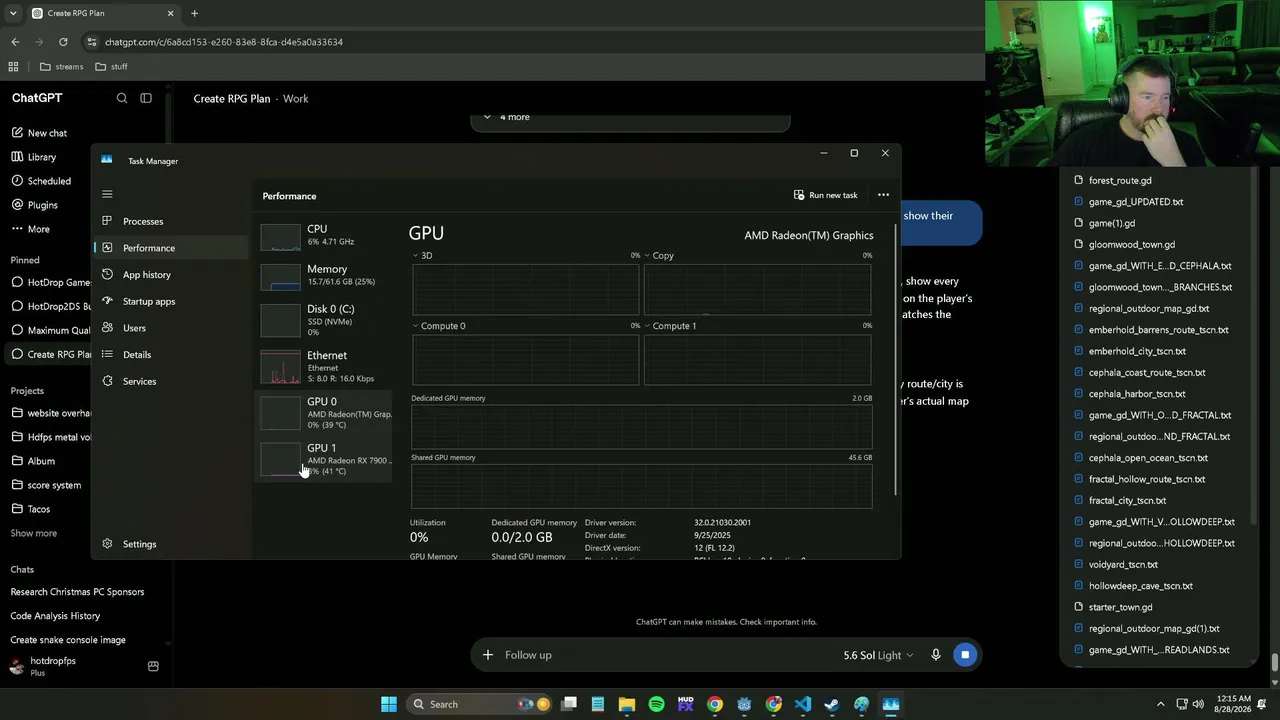Select GPU 1 Radeon RX 7900 entry
This screenshot has width=1280, height=720.
(x=325, y=459)
